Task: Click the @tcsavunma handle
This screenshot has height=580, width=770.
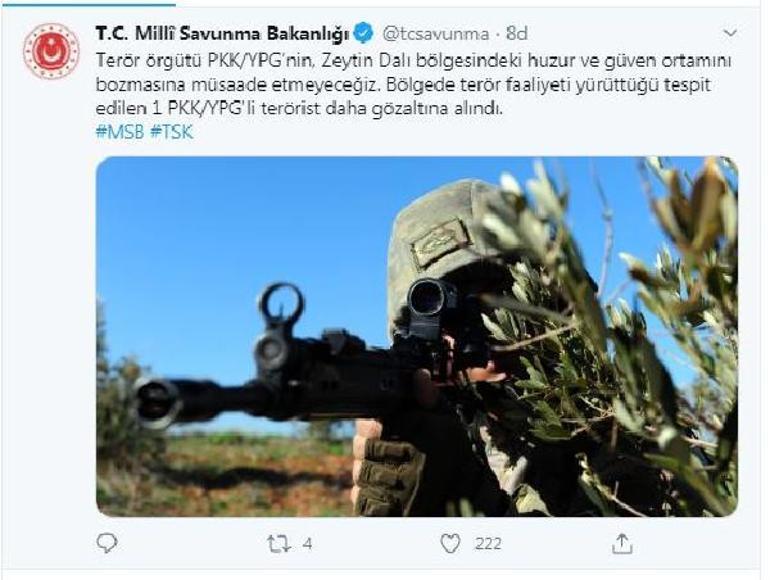Action: (435, 33)
